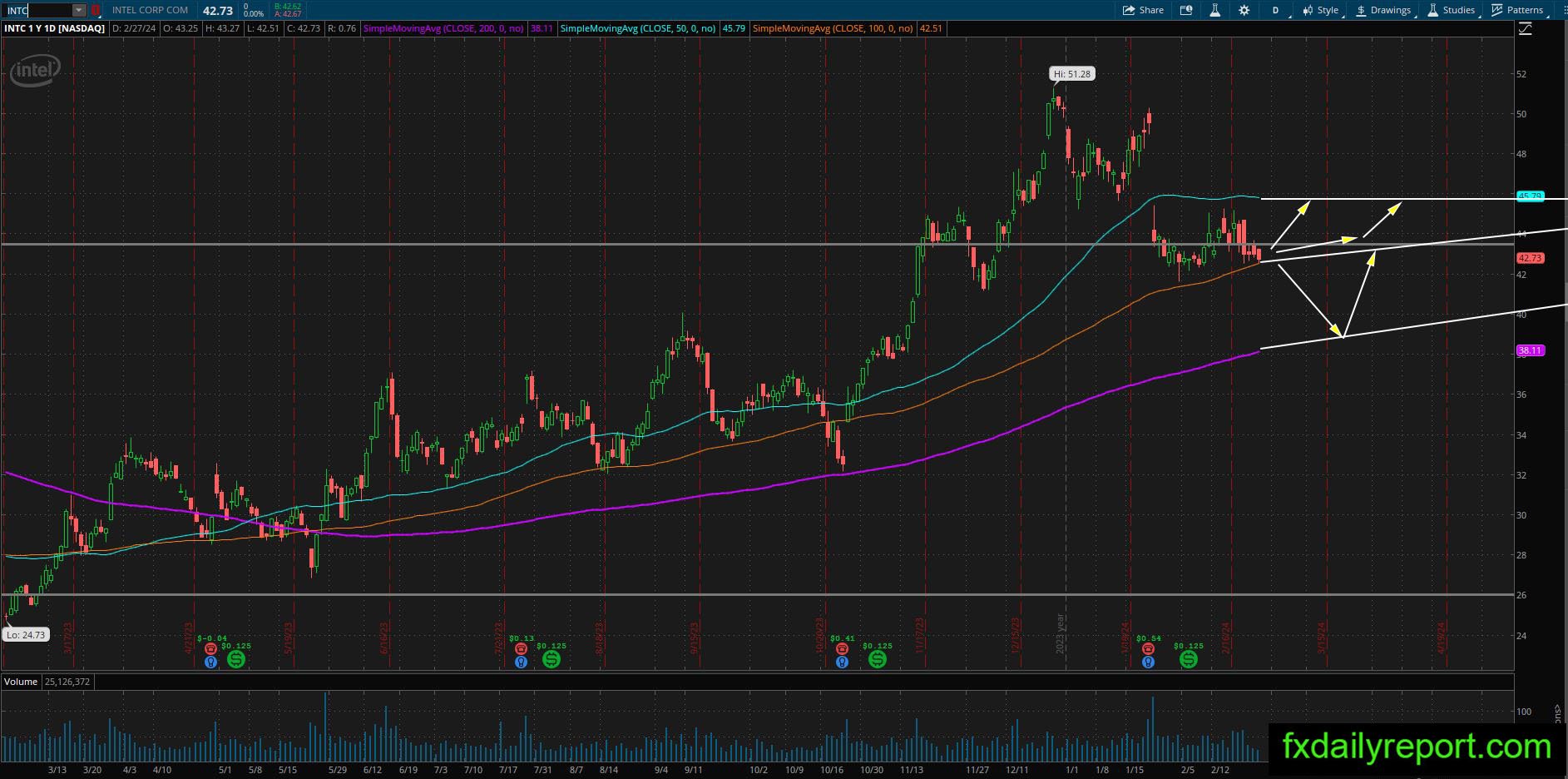Click the earnings phone icon showing $0.41
The image size is (1568, 779).
tap(842, 648)
